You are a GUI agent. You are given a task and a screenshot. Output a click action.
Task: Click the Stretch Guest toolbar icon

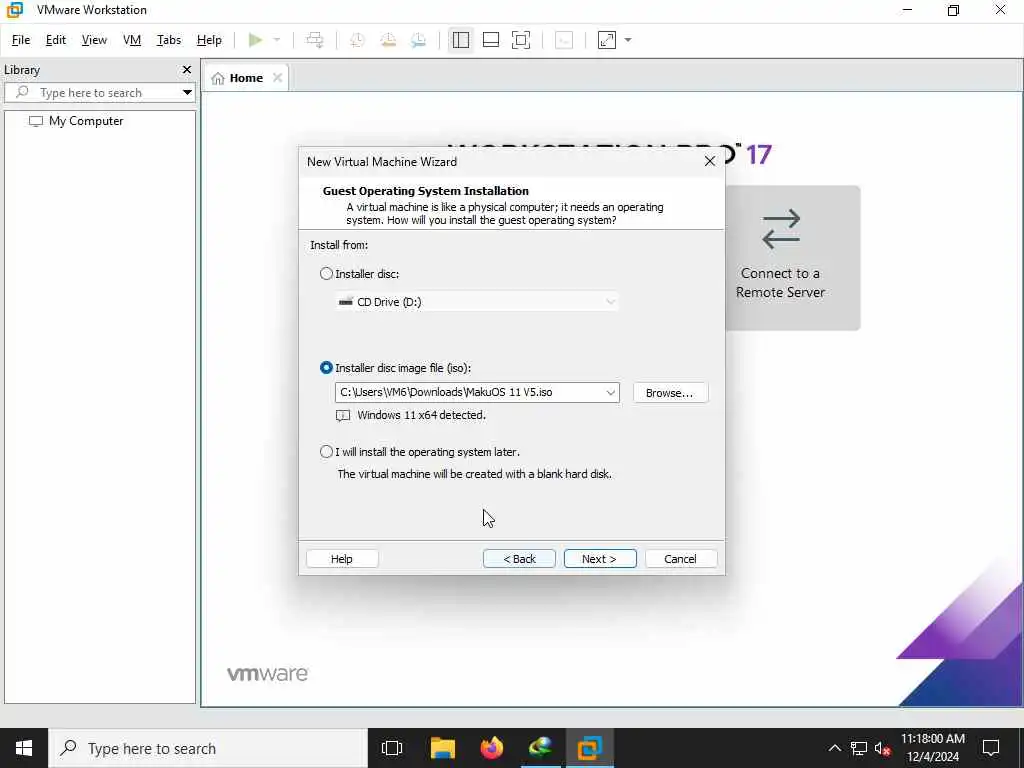click(607, 40)
